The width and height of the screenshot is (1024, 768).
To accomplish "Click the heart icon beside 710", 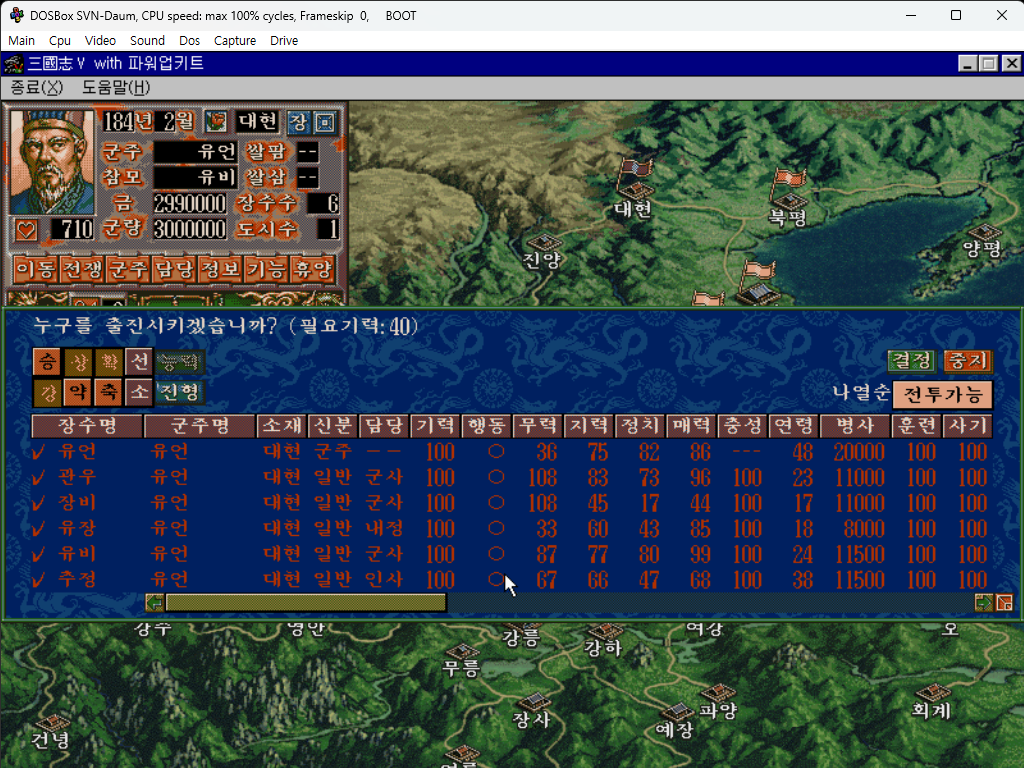I will 26,230.
